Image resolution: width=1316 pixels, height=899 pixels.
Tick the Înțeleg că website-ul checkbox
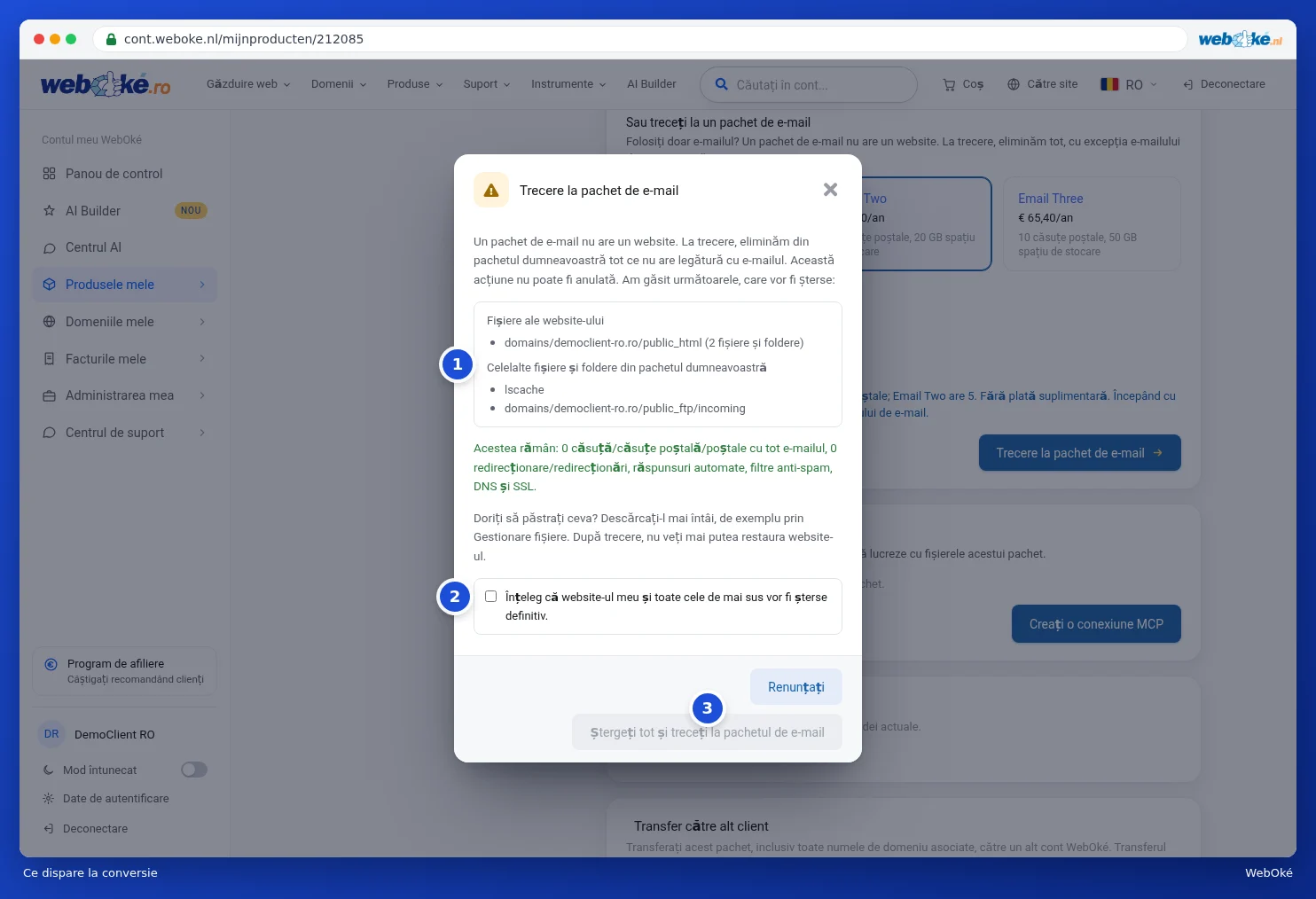(x=490, y=597)
